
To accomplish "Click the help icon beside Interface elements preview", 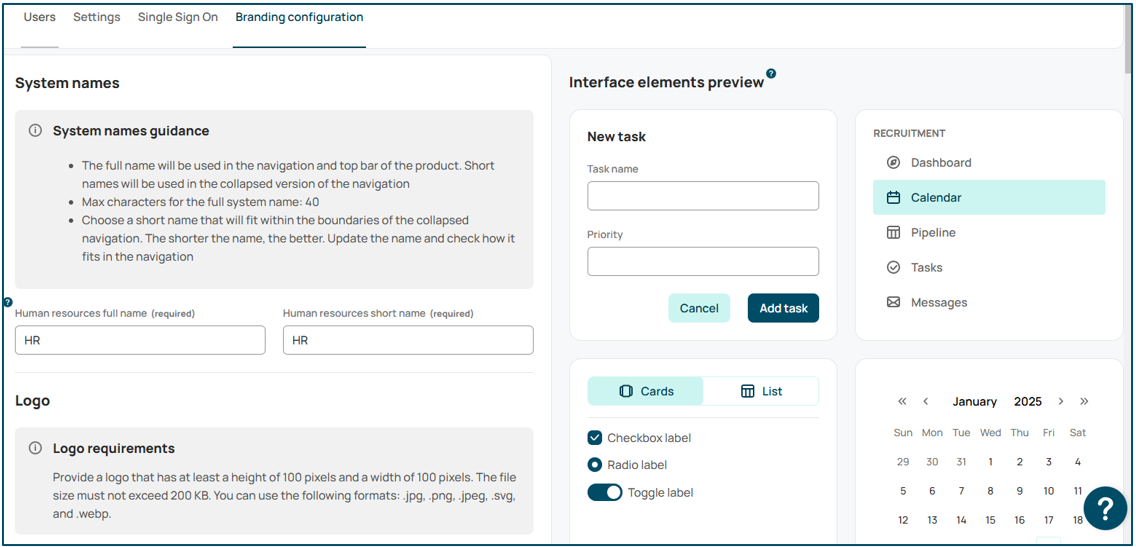I will click(x=772, y=73).
